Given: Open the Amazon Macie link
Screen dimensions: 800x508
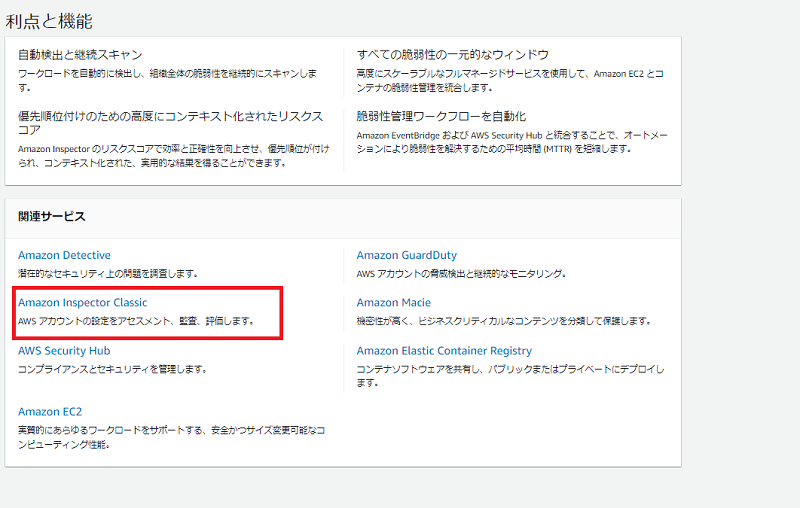Looking at the screenshot, I should [x=393, y=302].
